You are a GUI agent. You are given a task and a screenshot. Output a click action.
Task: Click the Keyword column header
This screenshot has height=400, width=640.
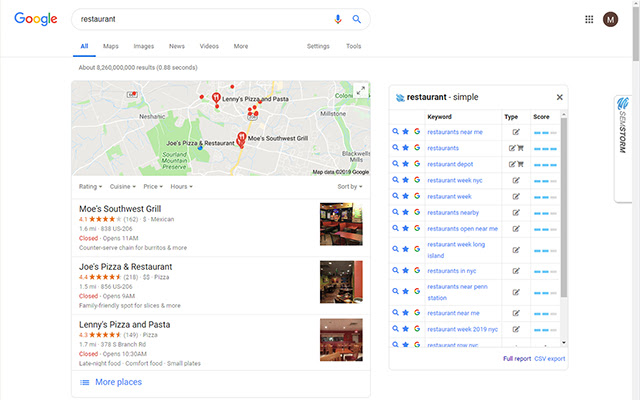(439, 117)
